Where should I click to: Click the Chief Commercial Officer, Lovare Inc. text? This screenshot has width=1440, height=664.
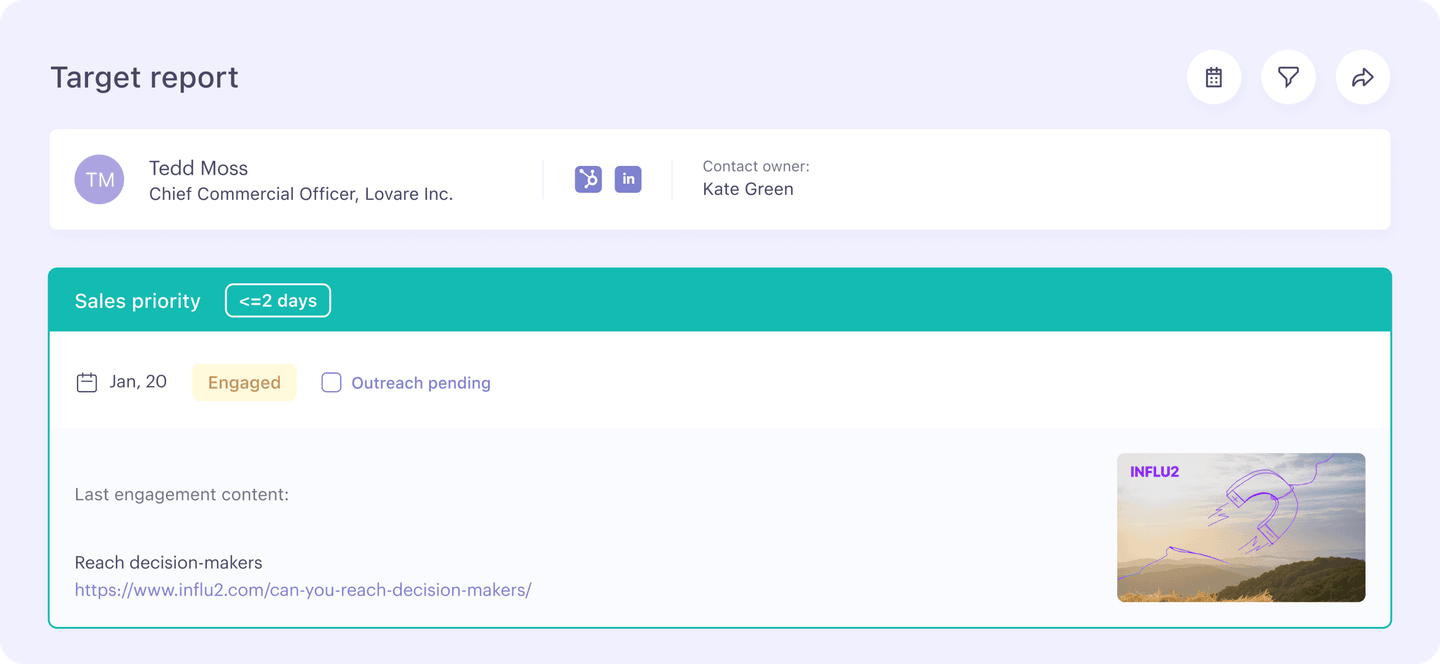[x=301, y=194]
